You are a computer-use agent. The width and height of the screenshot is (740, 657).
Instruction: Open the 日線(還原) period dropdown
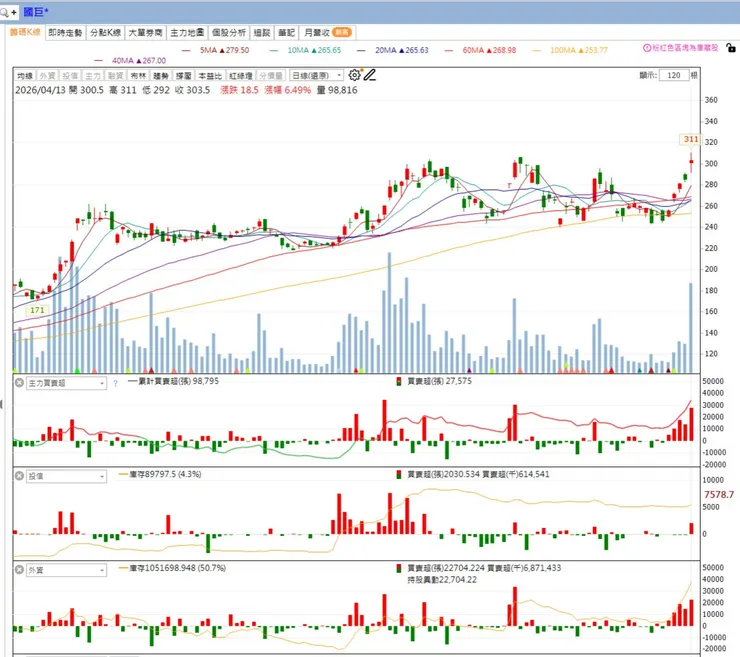pos(317,76)
